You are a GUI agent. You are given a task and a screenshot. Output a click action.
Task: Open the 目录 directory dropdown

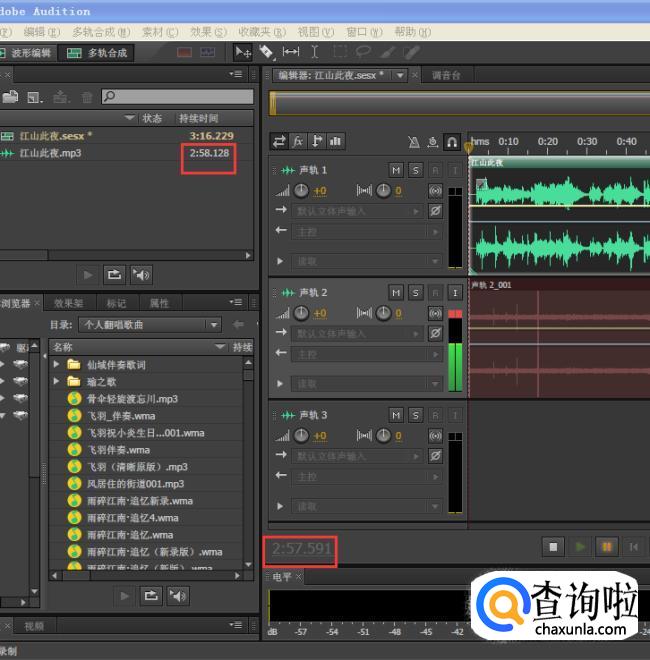click(x=213, y=325)
